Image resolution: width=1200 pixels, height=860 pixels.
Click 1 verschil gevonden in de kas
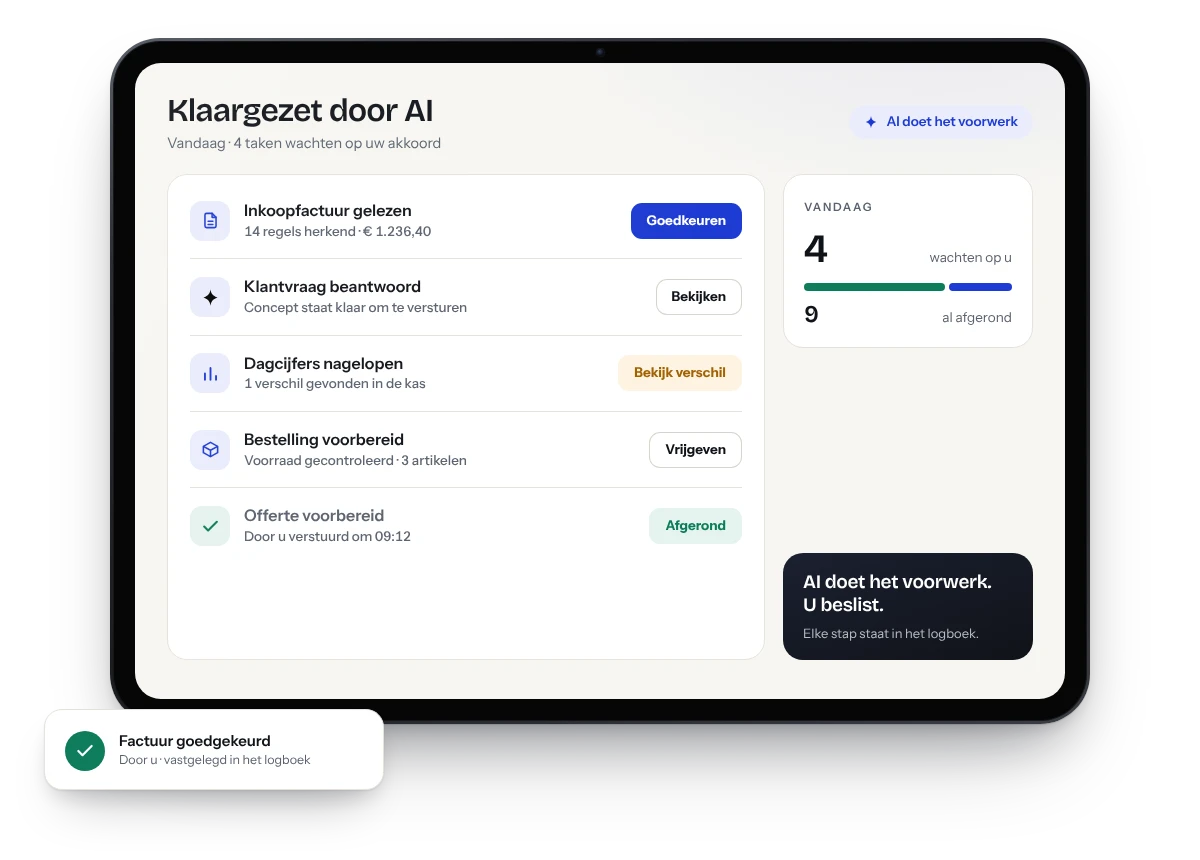pos(335,384)
